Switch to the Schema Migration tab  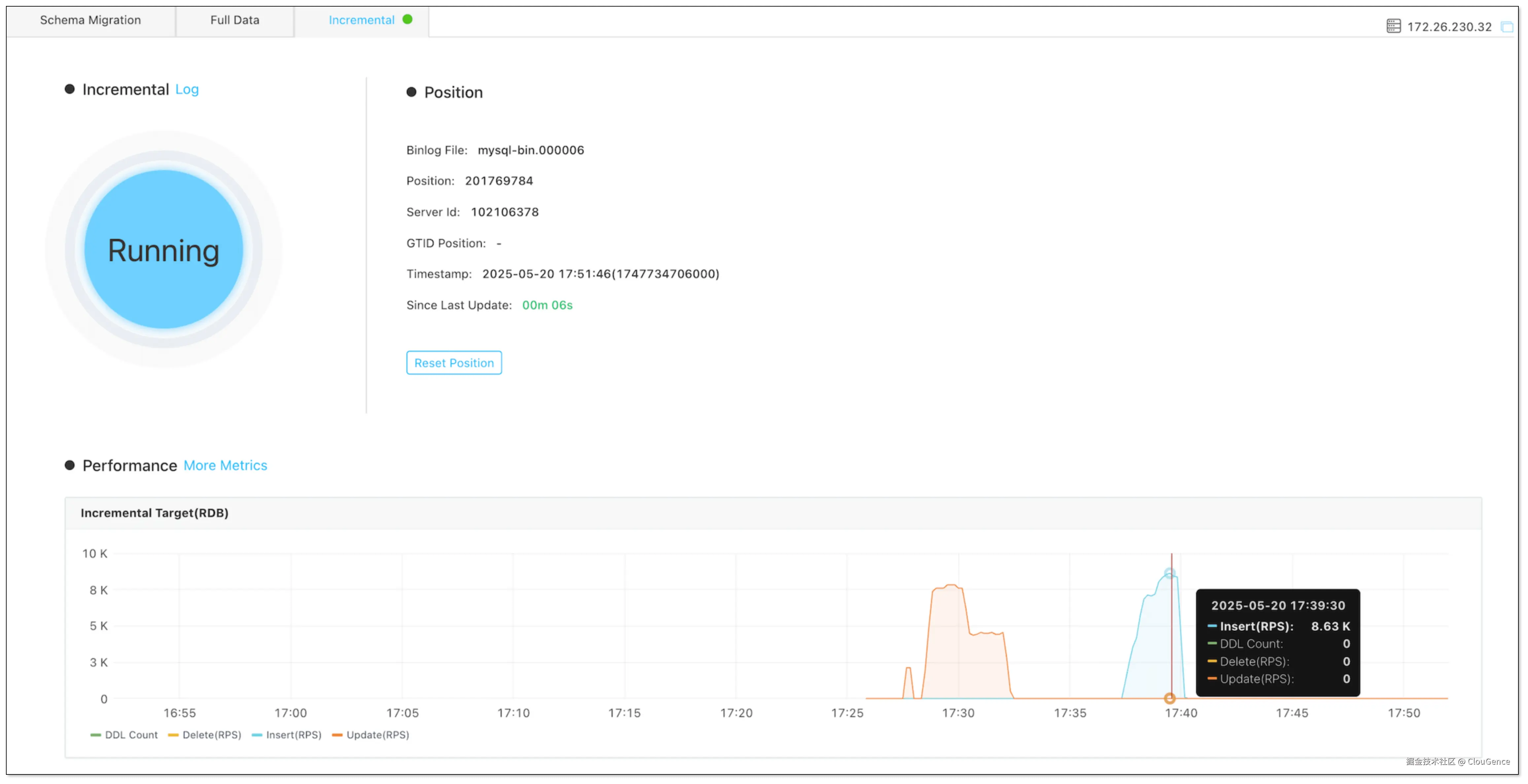(90, 20)
